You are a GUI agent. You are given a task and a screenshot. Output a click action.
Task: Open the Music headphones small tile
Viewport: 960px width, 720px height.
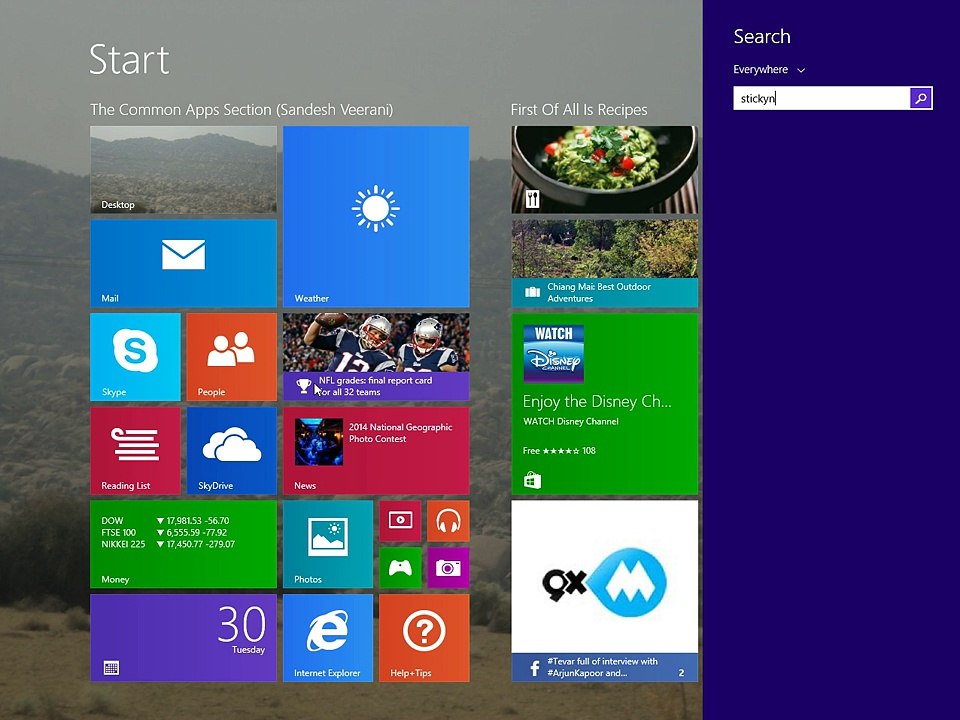pos(448,521)
